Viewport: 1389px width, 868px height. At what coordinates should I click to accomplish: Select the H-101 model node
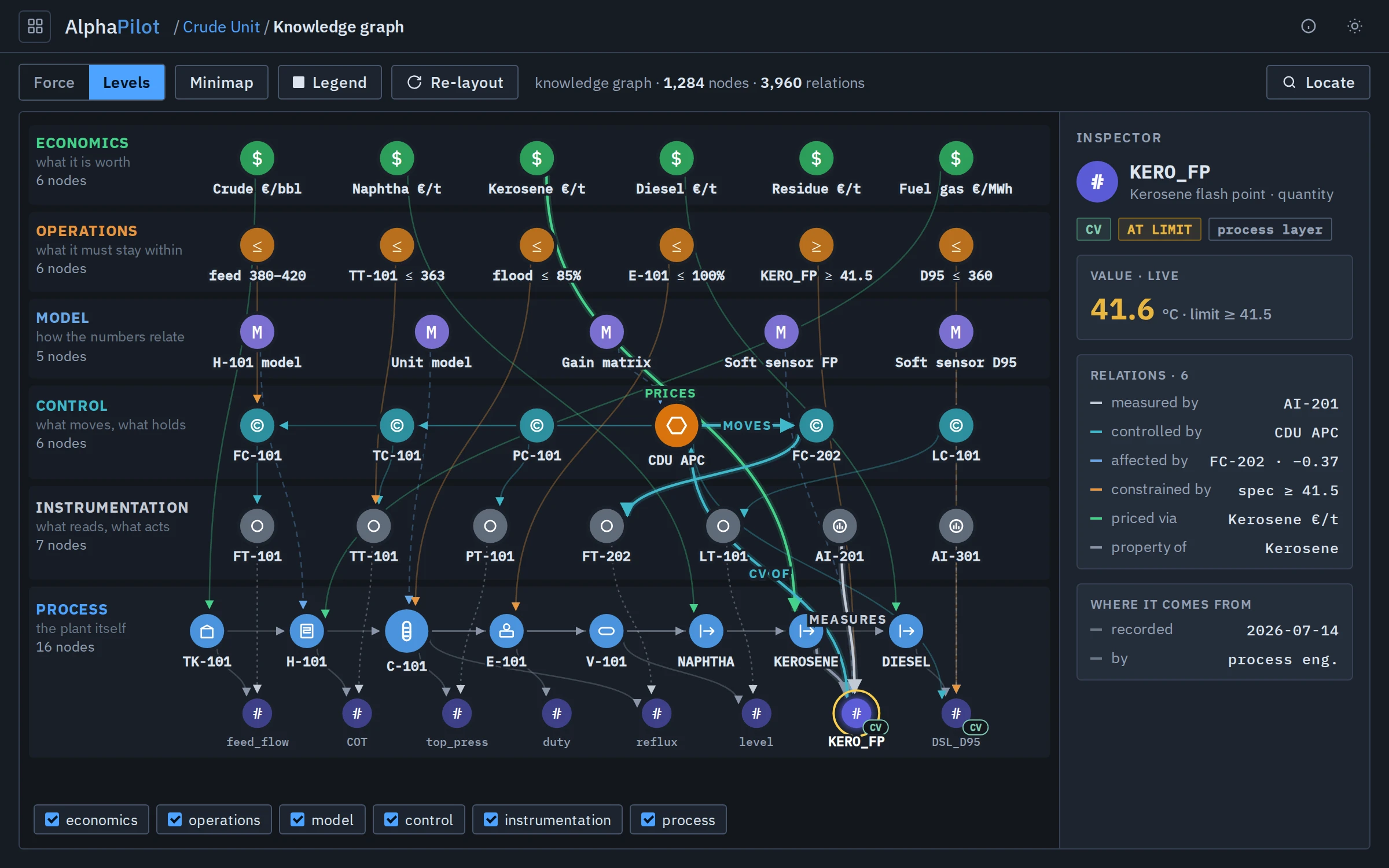257,332
